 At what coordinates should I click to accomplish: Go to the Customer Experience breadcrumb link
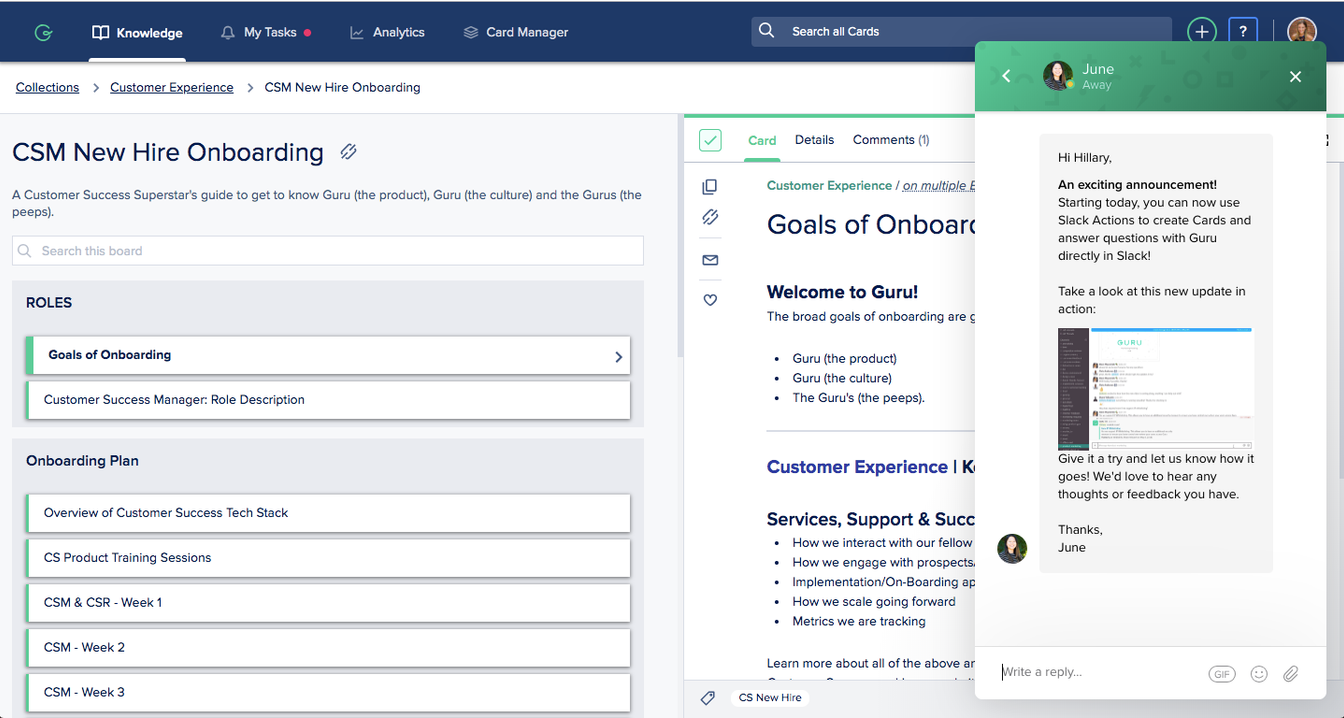tap(172, 87)
